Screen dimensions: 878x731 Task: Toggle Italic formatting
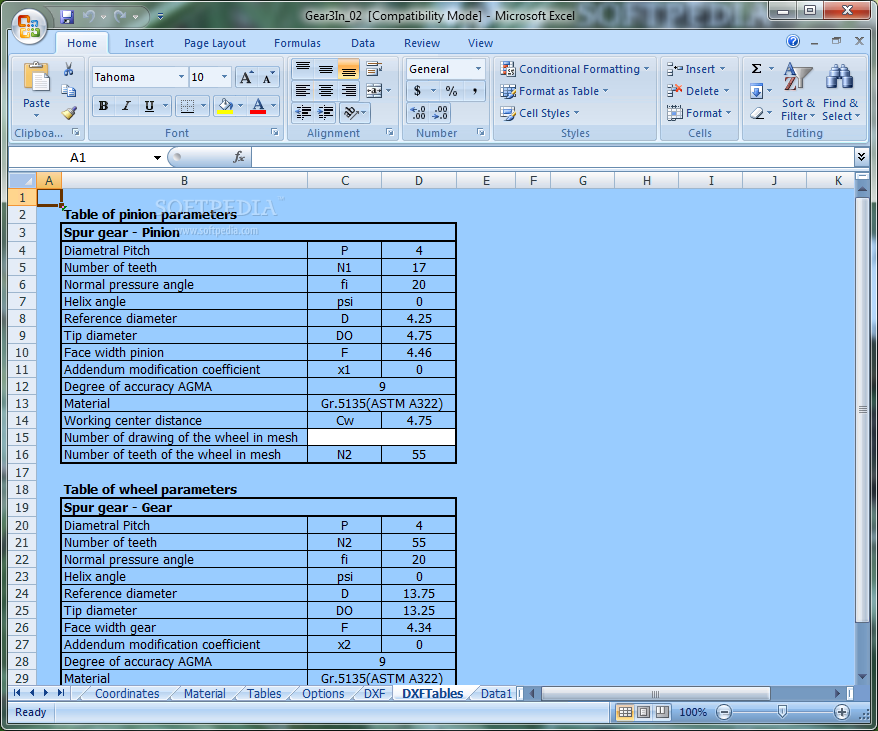point(126,106)
